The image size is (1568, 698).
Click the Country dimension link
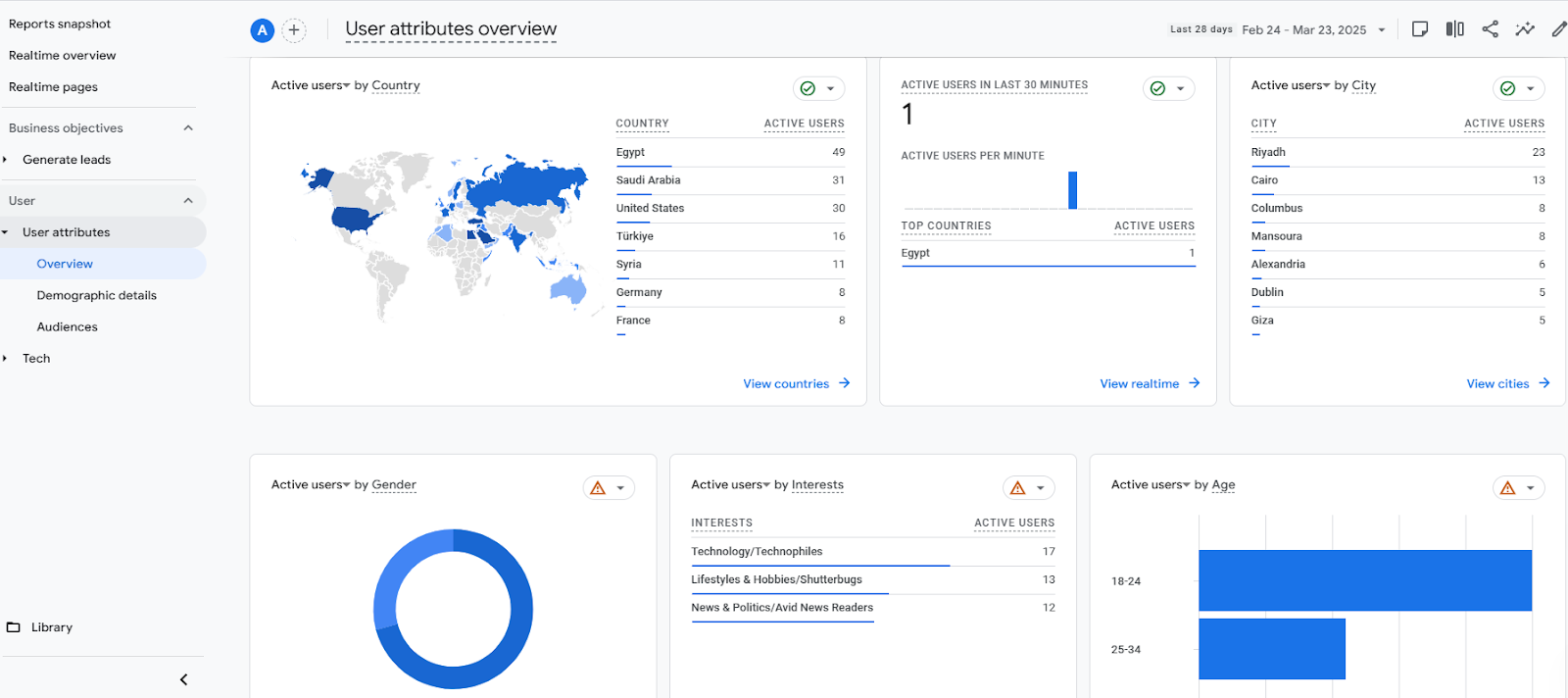tap(396, 85)
